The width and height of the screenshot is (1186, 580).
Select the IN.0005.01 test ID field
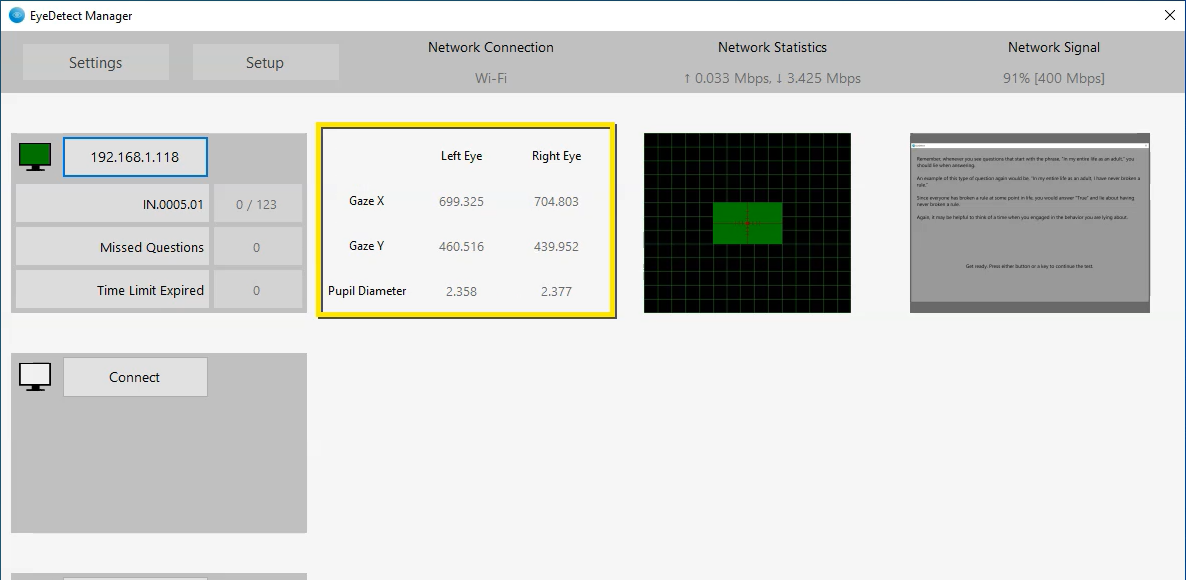[x=112, y=203]
